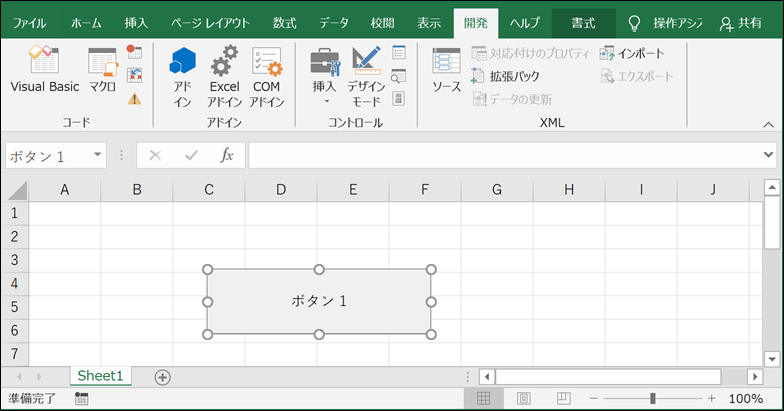Screen dimensions: 784x411
Task: Click the View Code icon
Action: [x=398, y=76]
